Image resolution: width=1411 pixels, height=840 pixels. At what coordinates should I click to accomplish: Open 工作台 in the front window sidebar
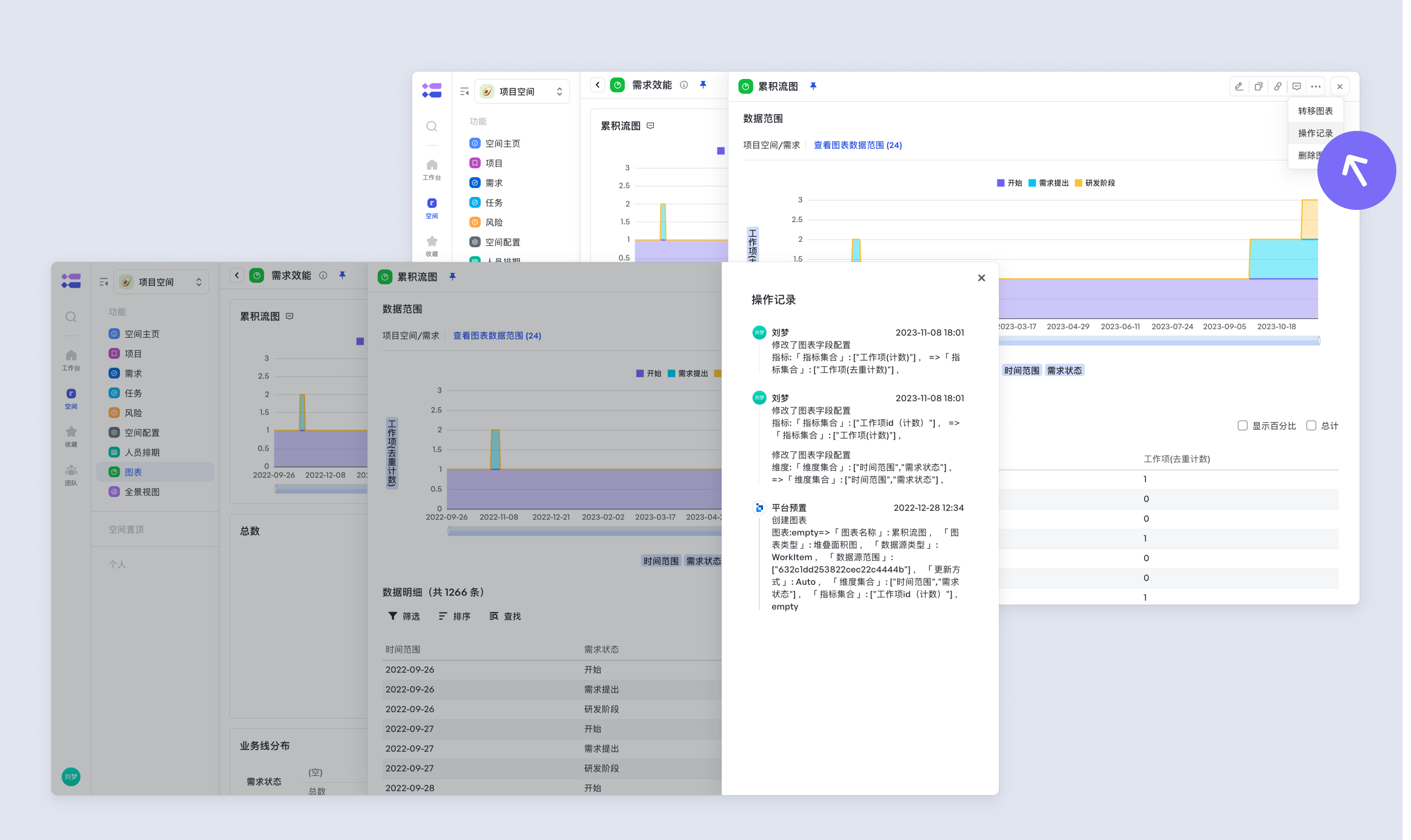point(71,360)
